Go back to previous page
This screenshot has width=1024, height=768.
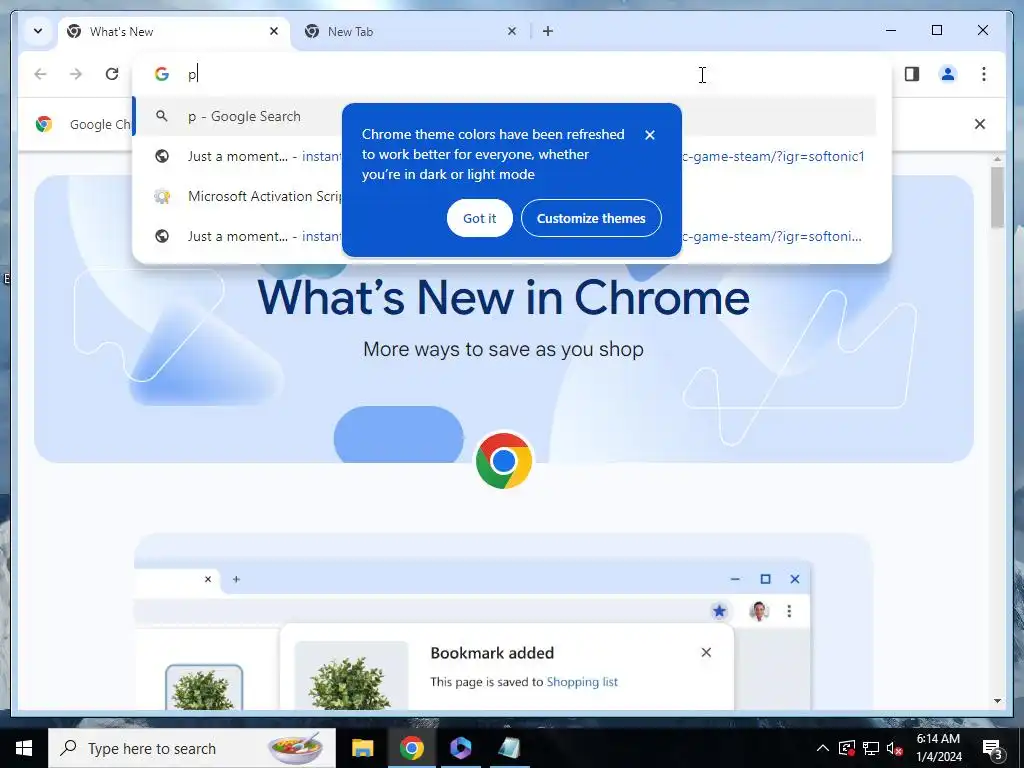click(40, 74)
